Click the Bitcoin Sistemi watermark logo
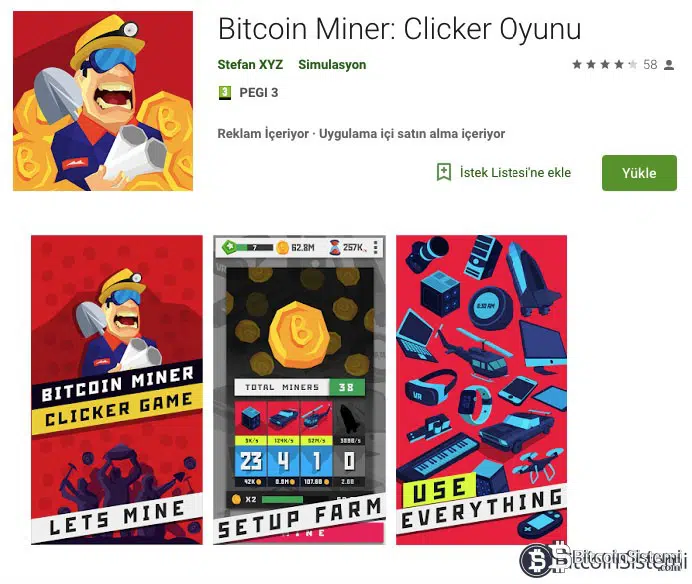The image size is (692, 584). [x=603, y=561]
